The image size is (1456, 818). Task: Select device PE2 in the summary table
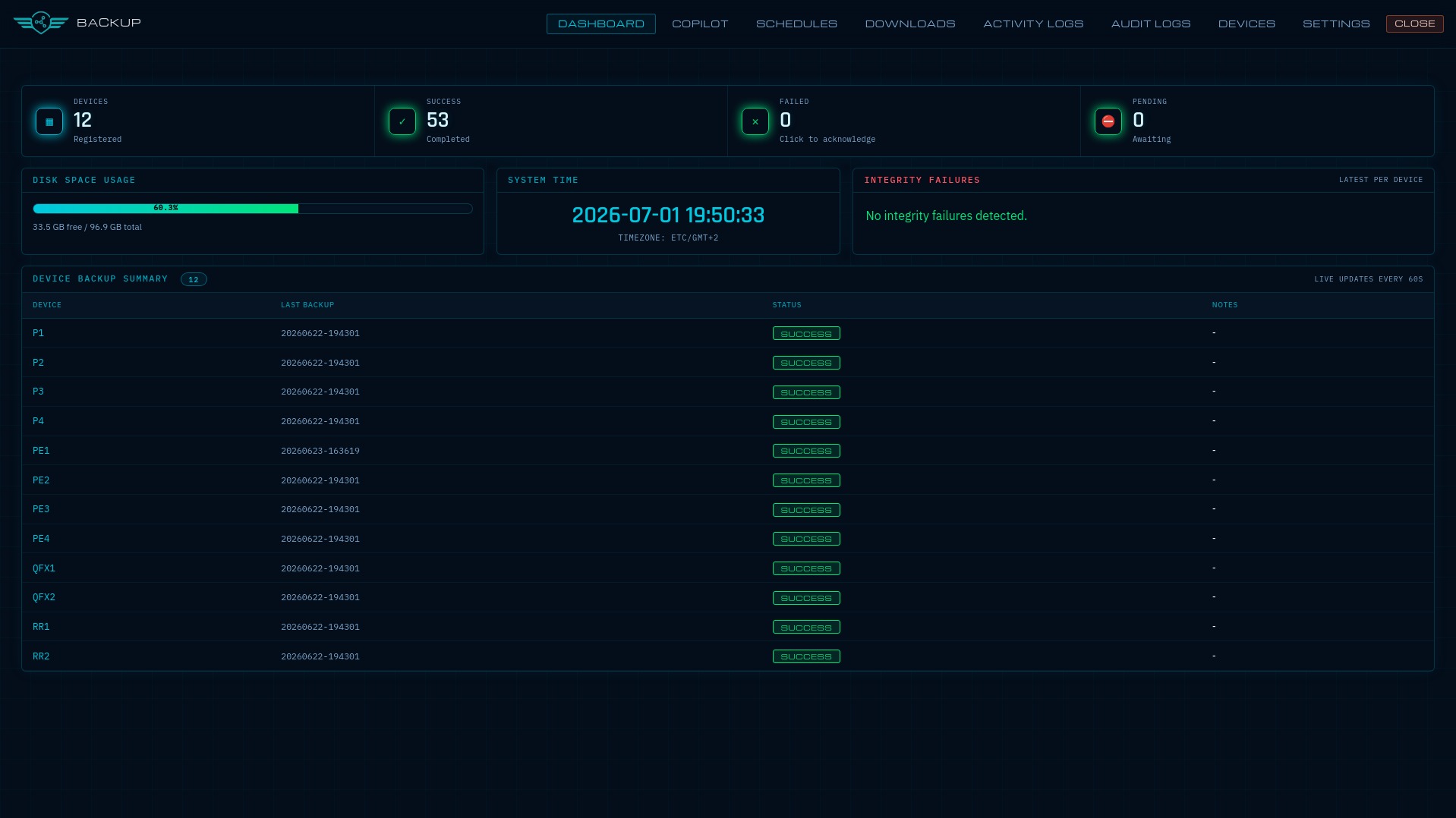point(41,480)
